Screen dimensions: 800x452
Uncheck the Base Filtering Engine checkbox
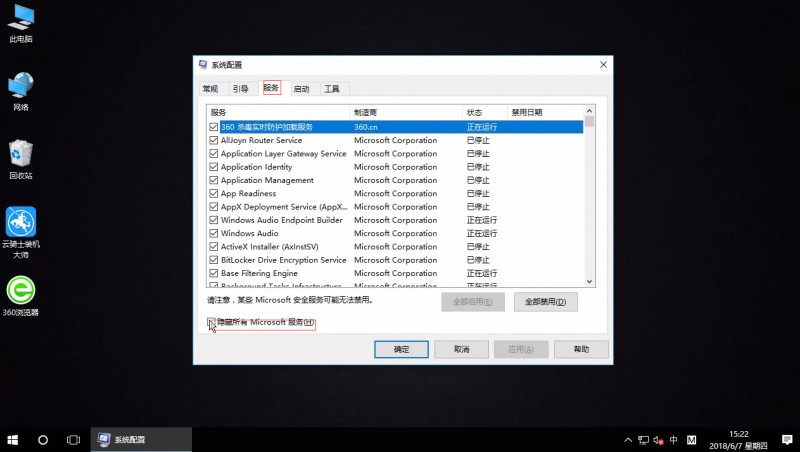pyautogui.click(x=214, y=273)
